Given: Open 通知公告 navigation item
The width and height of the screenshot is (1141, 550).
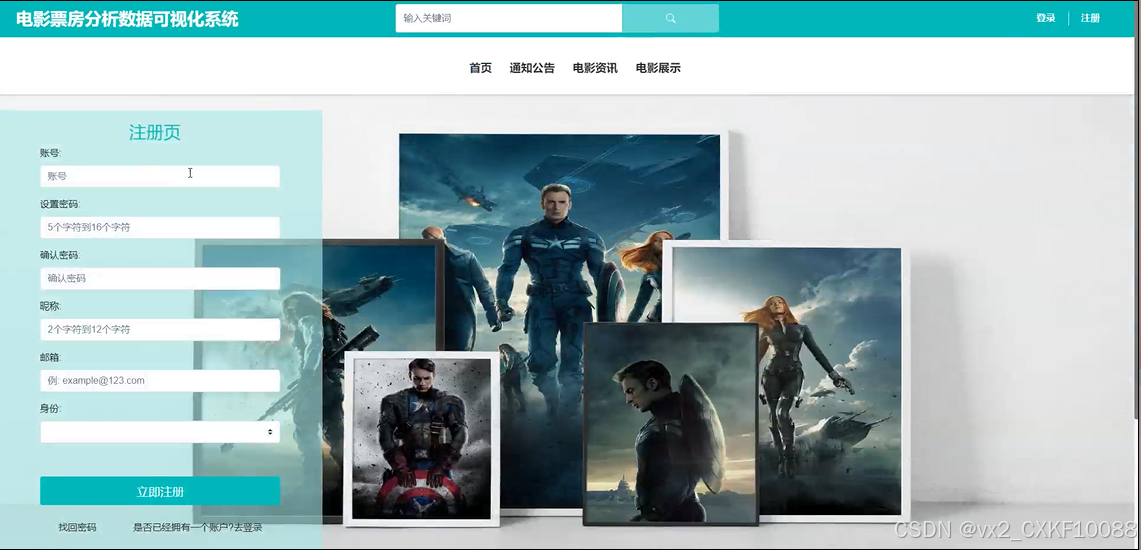Looking at the screenshot, I should tap(532, 68).
